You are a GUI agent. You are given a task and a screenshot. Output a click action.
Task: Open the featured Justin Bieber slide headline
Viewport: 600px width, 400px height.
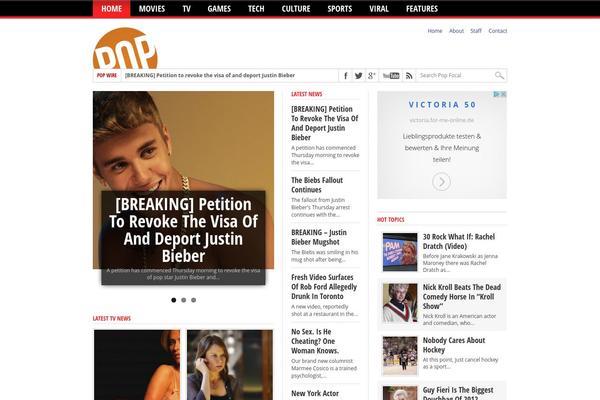tap(183, 230)
